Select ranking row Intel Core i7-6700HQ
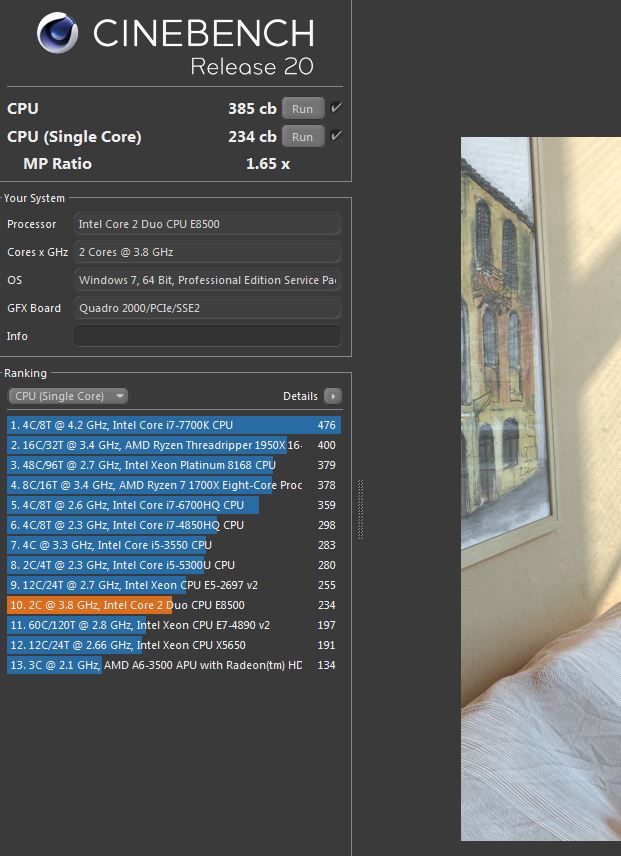Viewport: 621px width, 856px height. 174,505
